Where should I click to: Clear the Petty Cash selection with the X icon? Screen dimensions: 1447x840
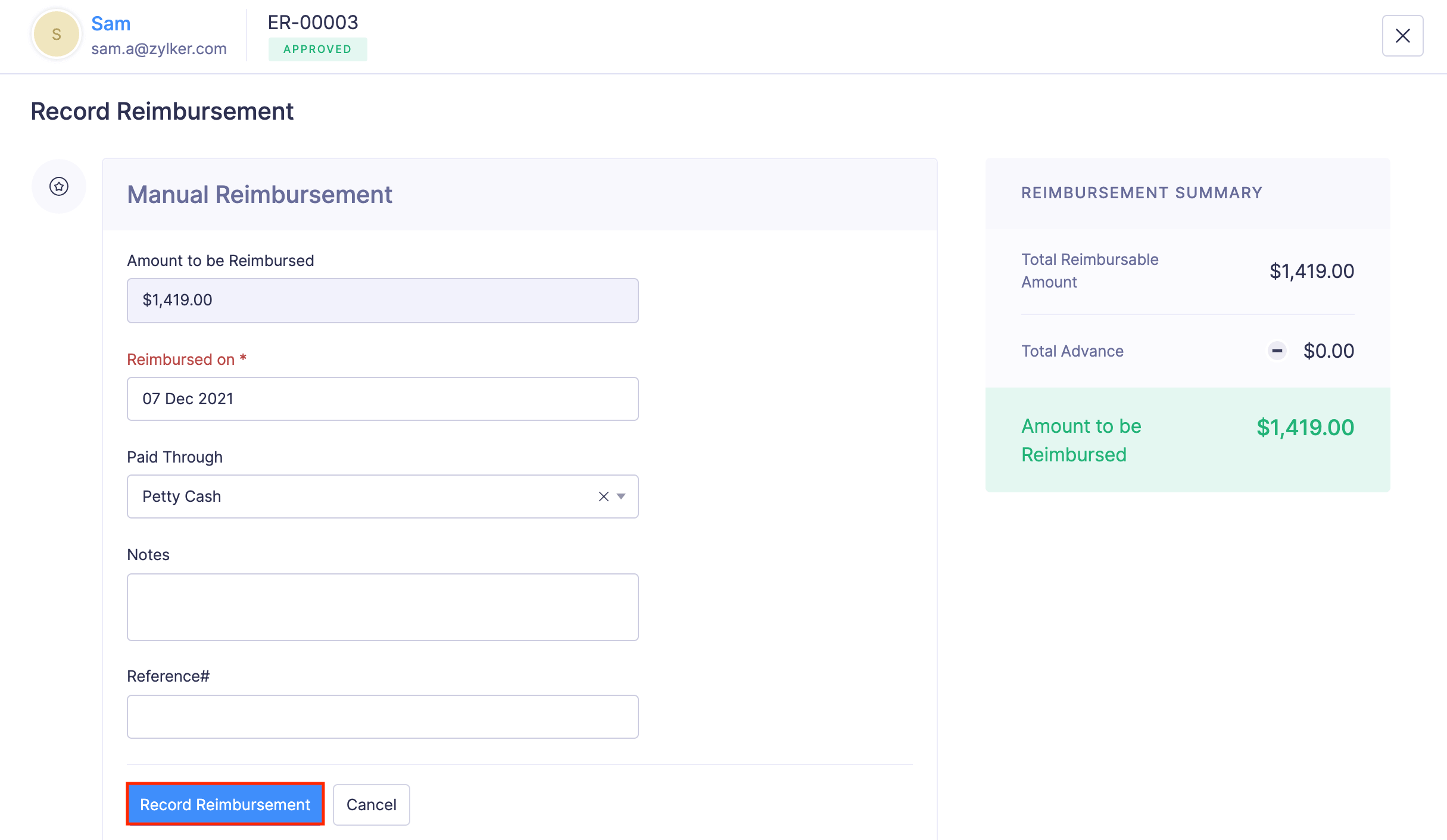point(603,496)
